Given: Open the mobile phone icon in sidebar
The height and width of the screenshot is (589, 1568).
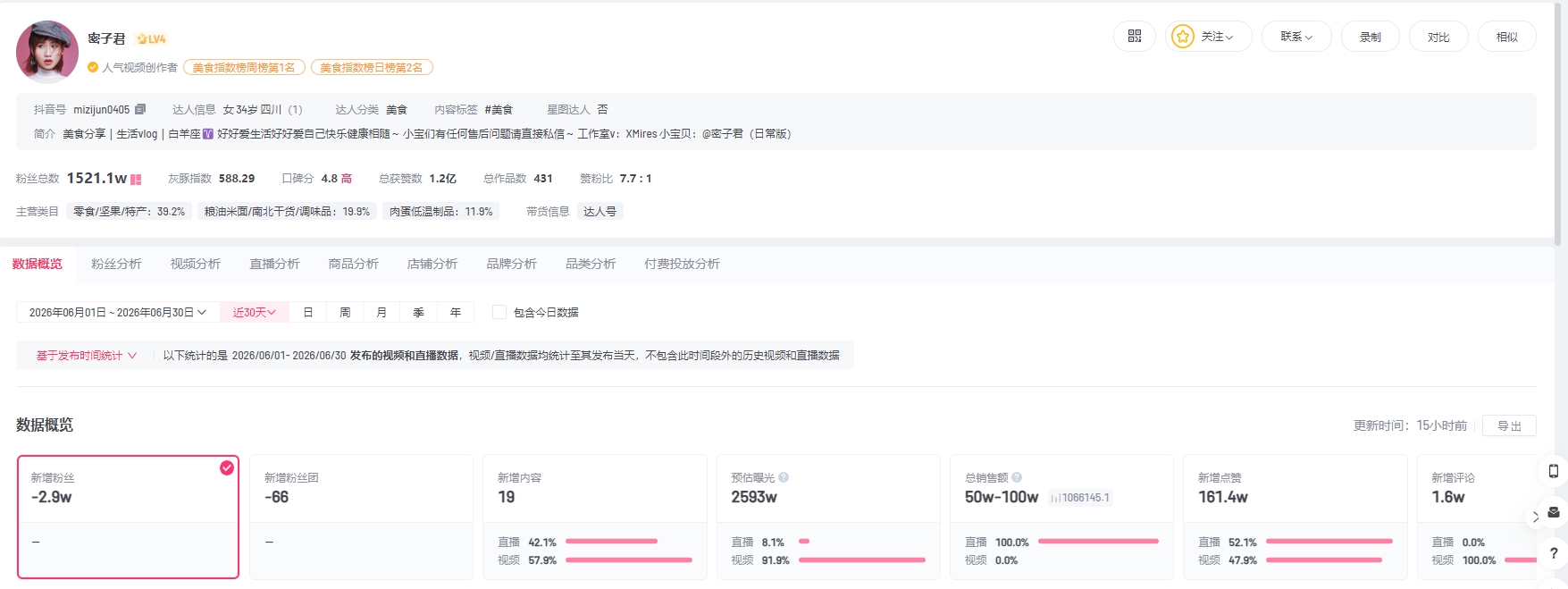Looking at the screenshot, I should pos(1554,471).
